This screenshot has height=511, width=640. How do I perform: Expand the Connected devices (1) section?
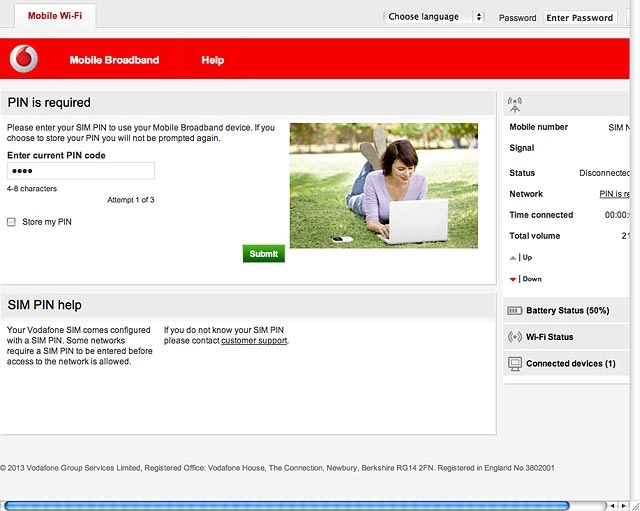(567, 363)
